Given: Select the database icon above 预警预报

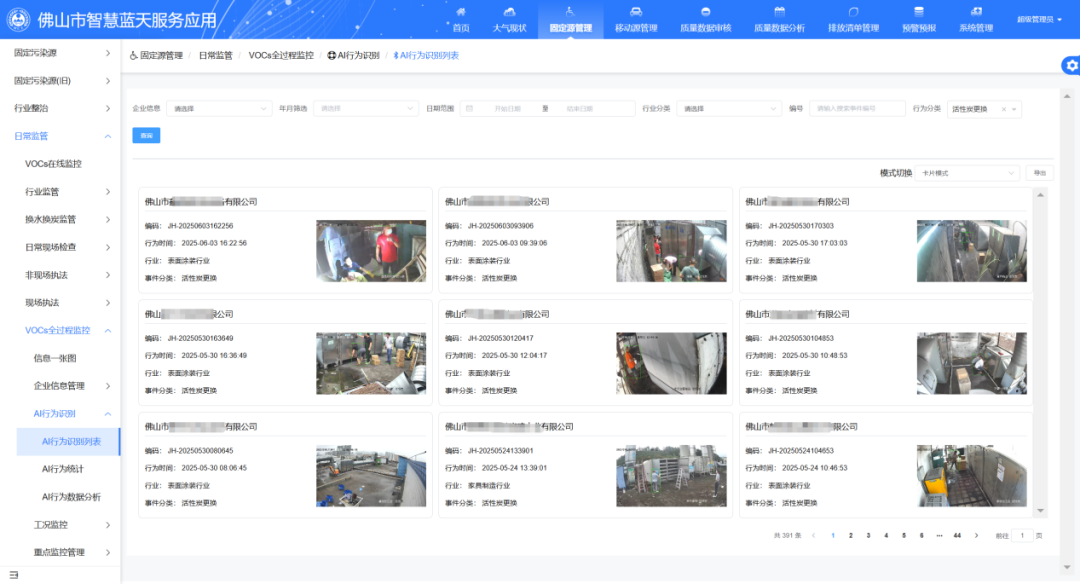Looking at the screenshot, I should 917,13.
